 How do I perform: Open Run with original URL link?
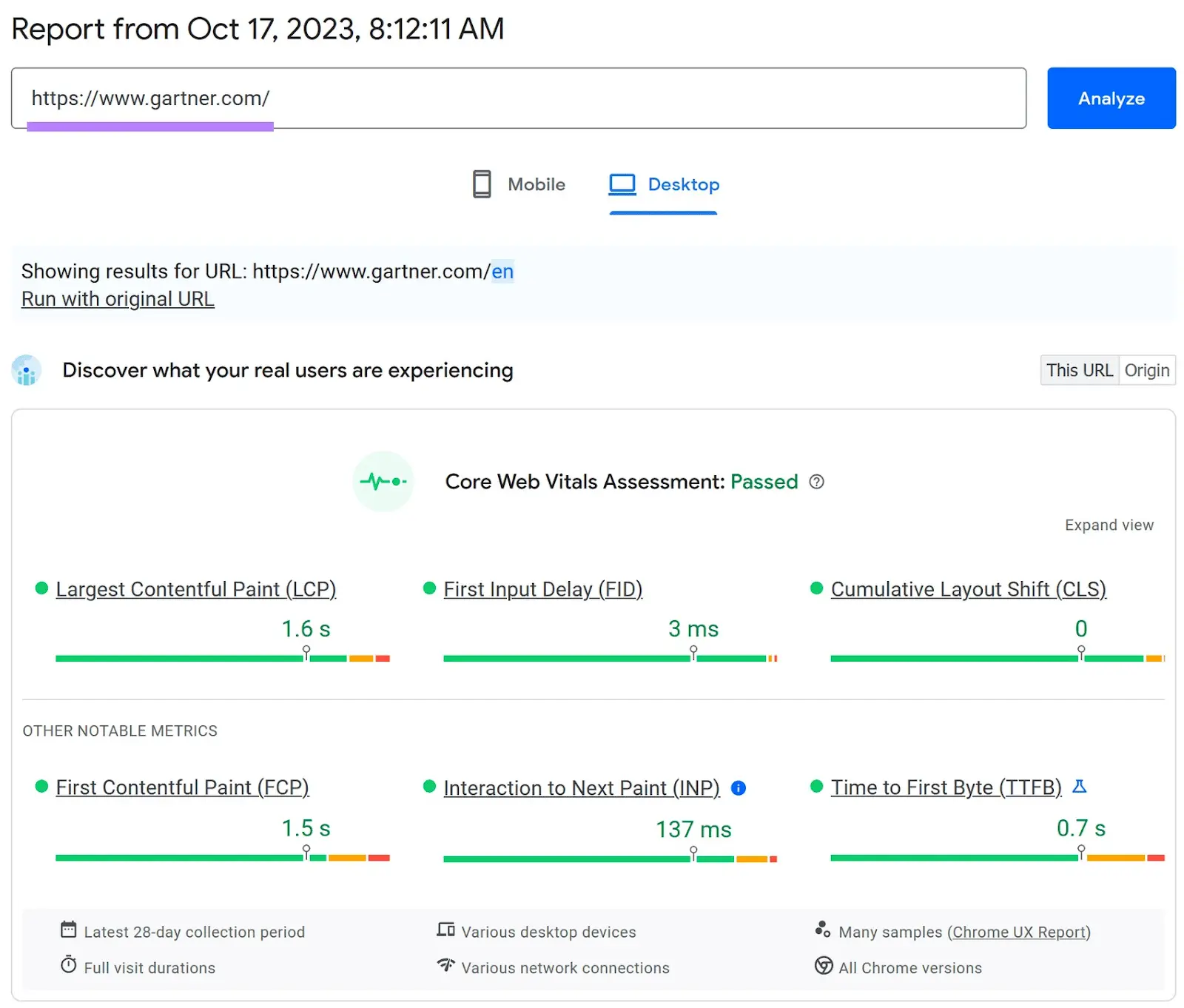[x=117, y=298]
